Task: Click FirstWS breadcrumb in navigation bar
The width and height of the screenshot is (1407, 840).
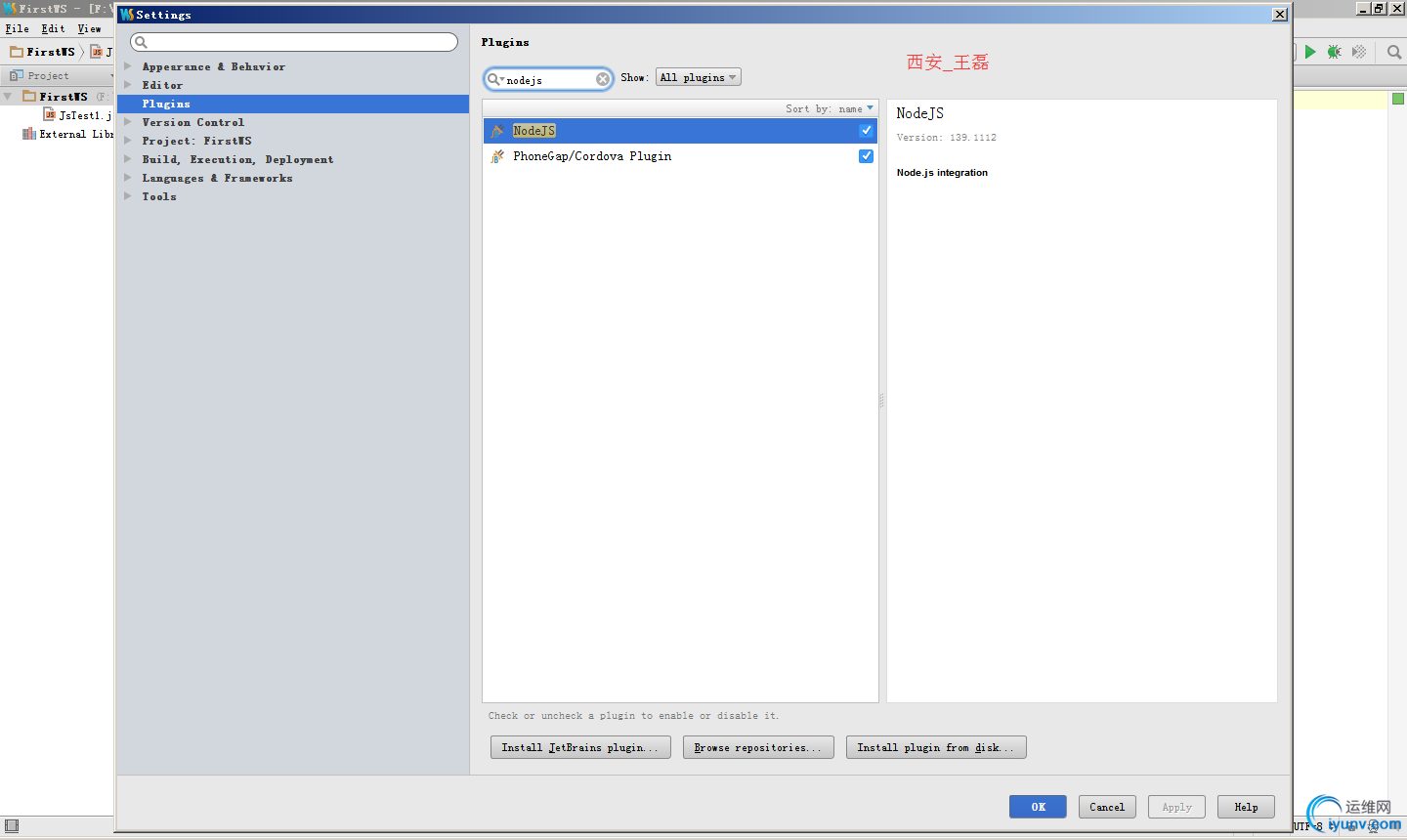Action: pos(51,52)
